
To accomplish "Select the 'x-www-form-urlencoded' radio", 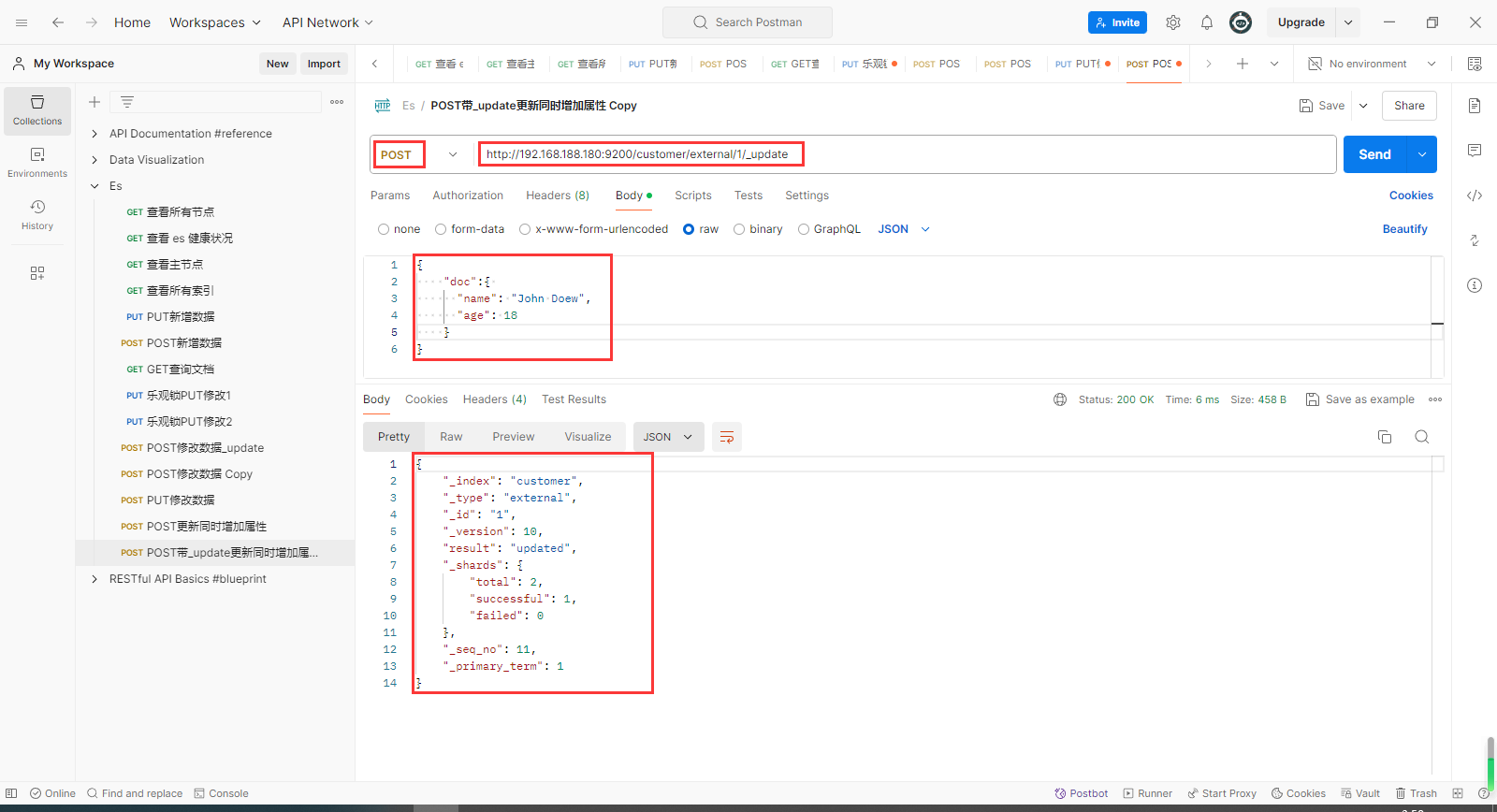I will 525,229.
